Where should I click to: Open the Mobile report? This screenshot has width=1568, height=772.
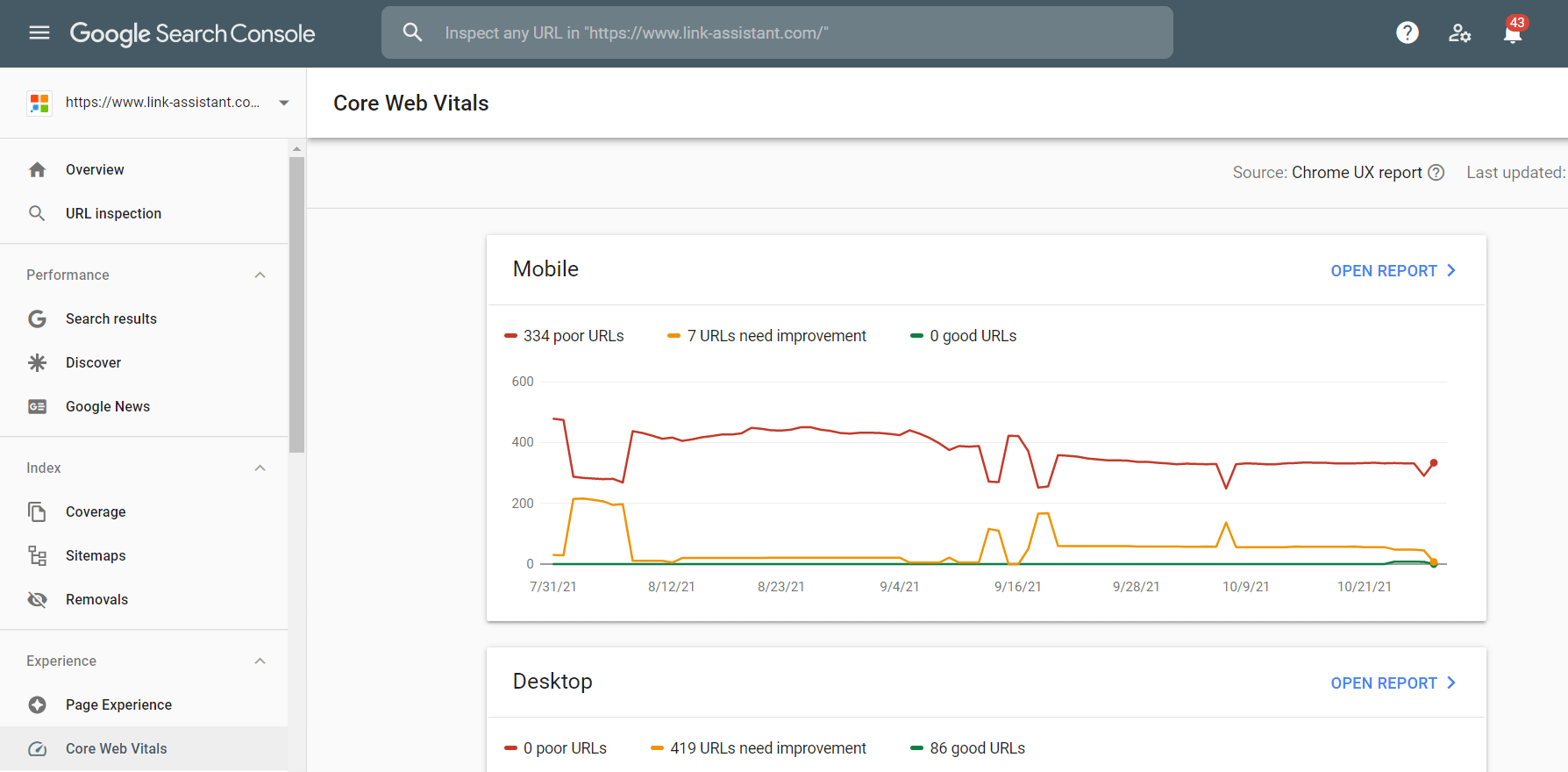tap(1393, 271)
